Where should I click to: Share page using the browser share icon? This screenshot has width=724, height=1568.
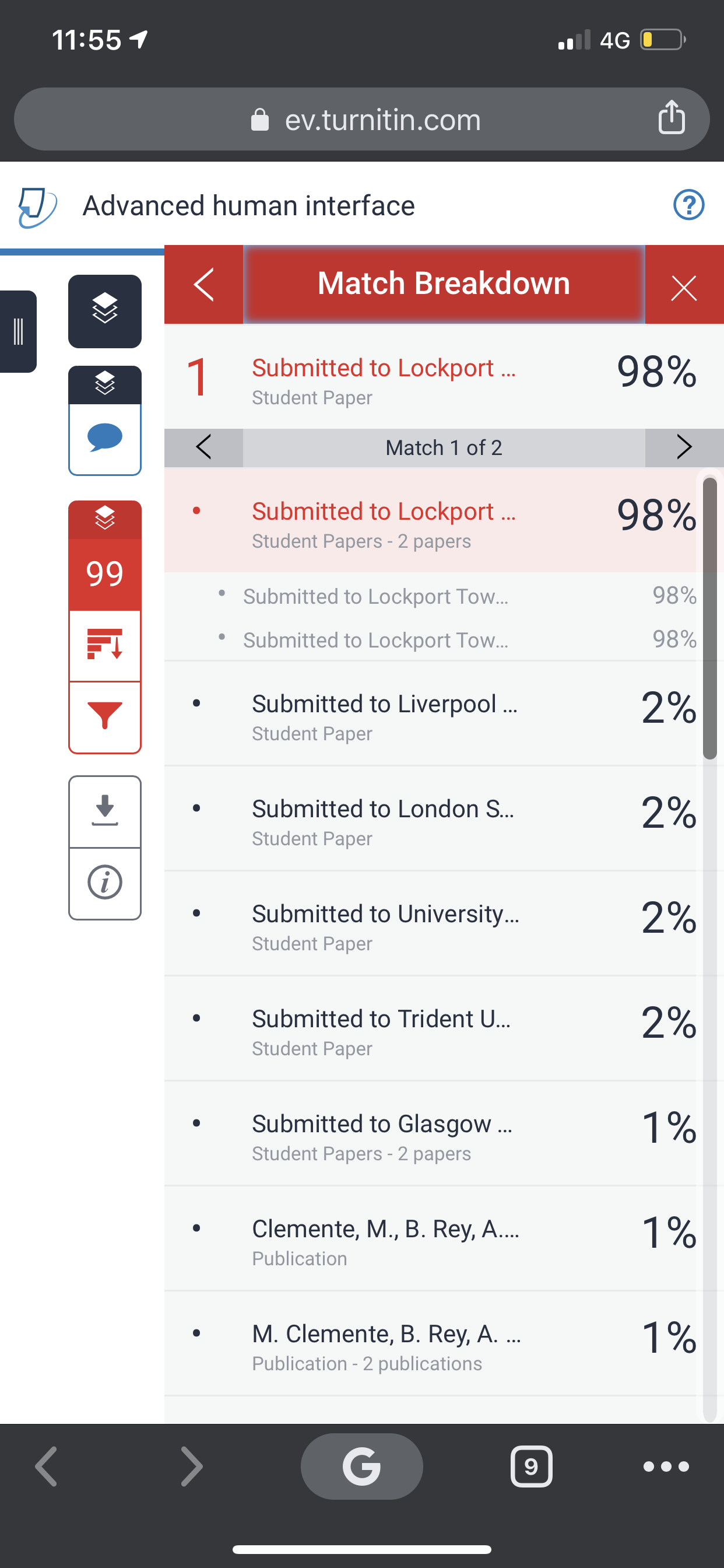pyautogui.click(x=672, y=116)
